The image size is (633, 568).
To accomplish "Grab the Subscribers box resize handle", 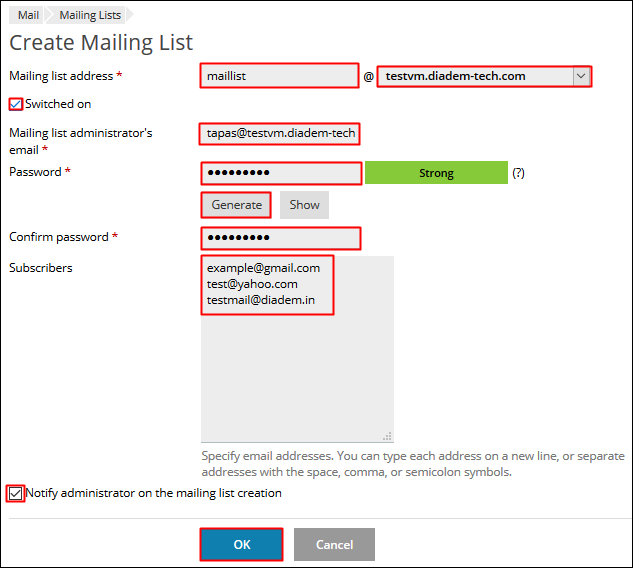I will tap(388, 436).
